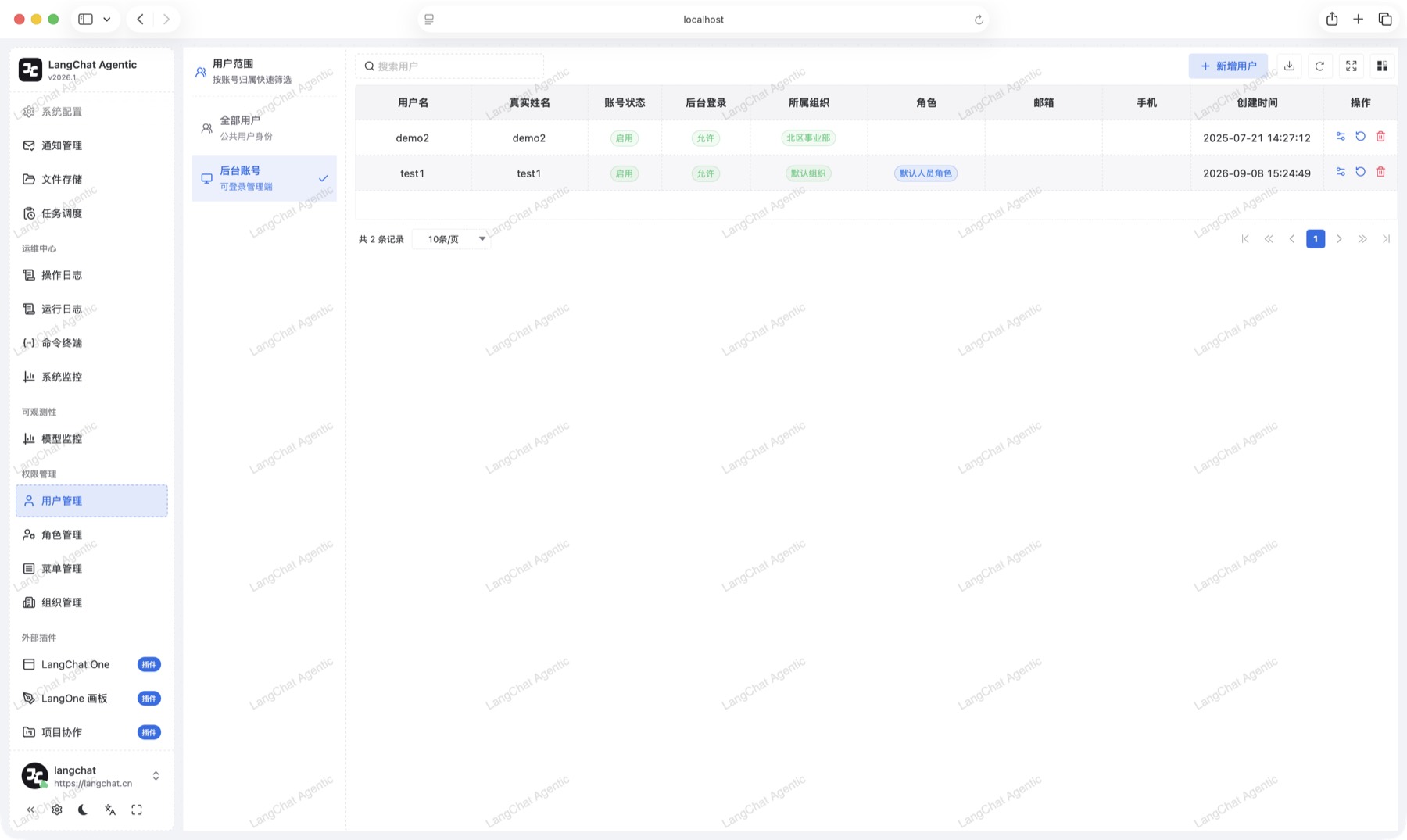Open the gear settings icon at sidebar bottom

click(x=57, y=810)
